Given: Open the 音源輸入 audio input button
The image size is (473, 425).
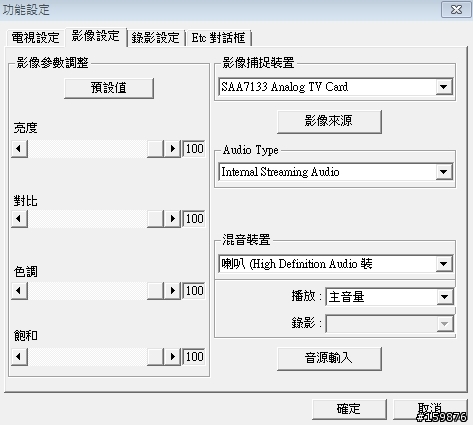Looking at the screenshot, I should click(329, 358).
